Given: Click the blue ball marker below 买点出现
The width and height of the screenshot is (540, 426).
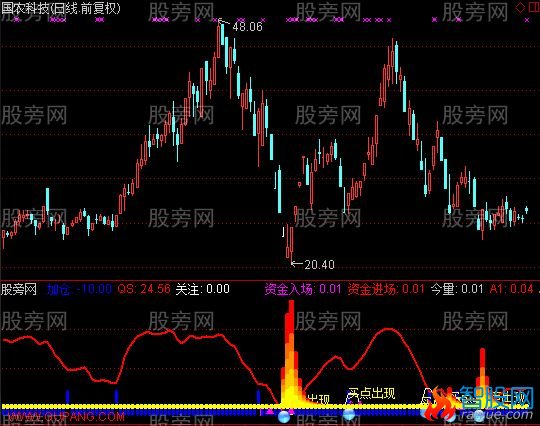Looking at the screenshot, I should coord(349,414).
